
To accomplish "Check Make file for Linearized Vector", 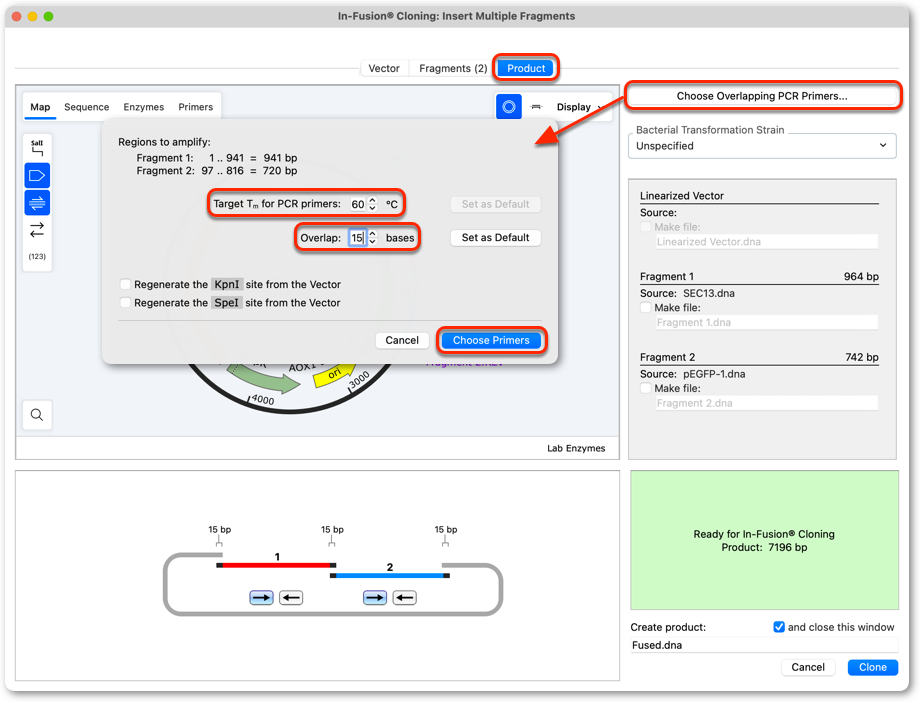I will pyautogui.click(x=646, y=227).
